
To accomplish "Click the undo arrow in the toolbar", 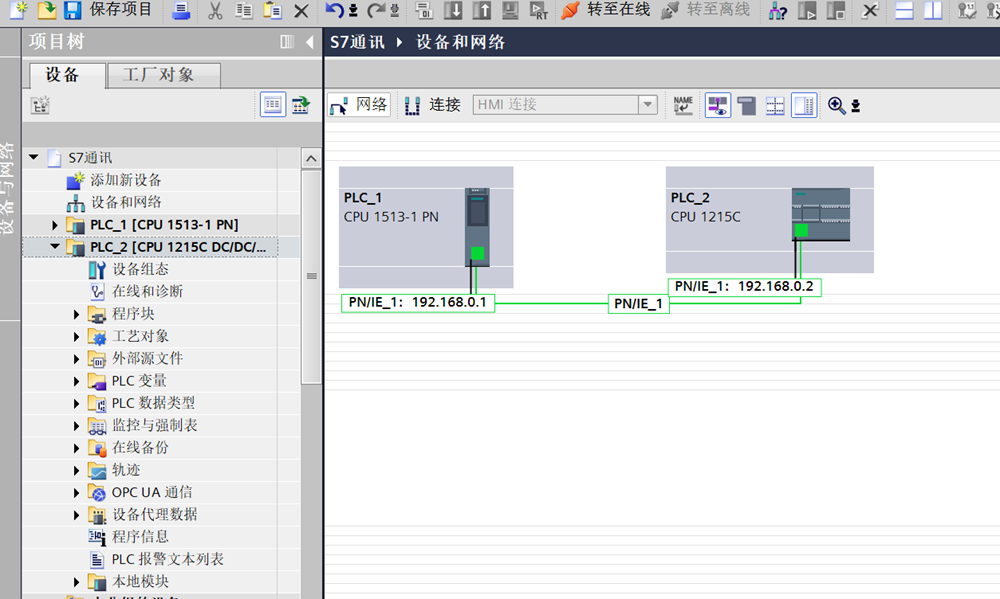I will [x=335, y=11].
